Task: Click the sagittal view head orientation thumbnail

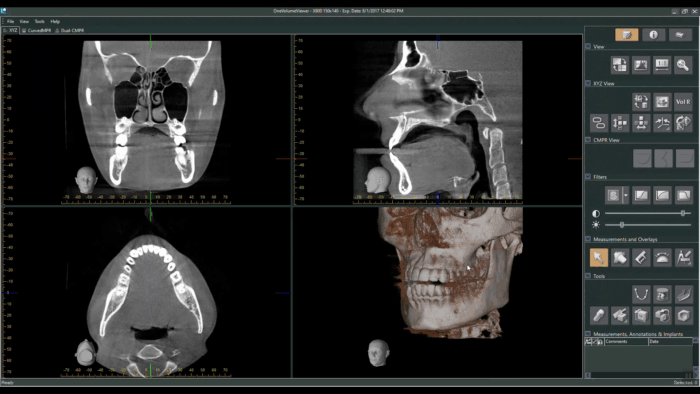Action: (378, 180)
